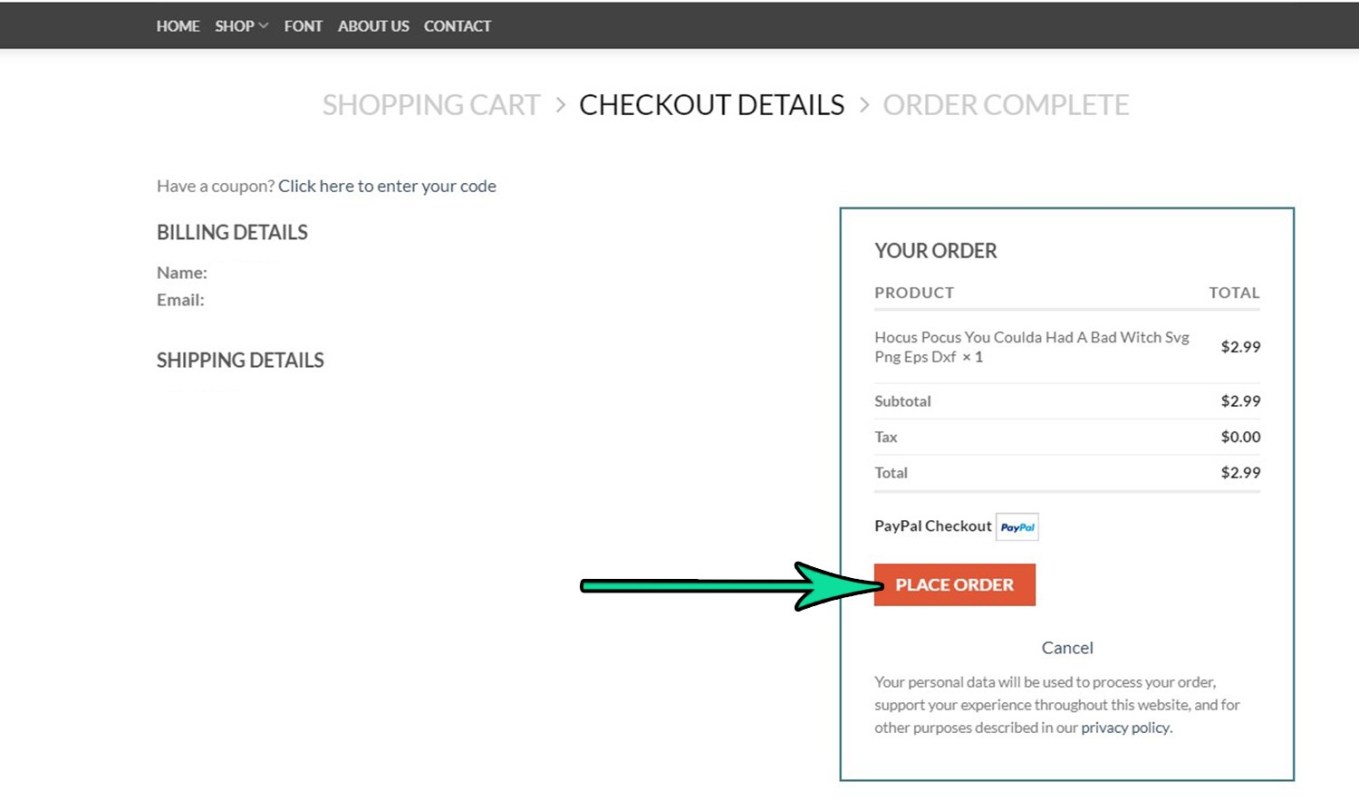Select the PayPal Checkout payment label
The height and width of the screenshot is (800, 1359).
[x=933, y=526]
